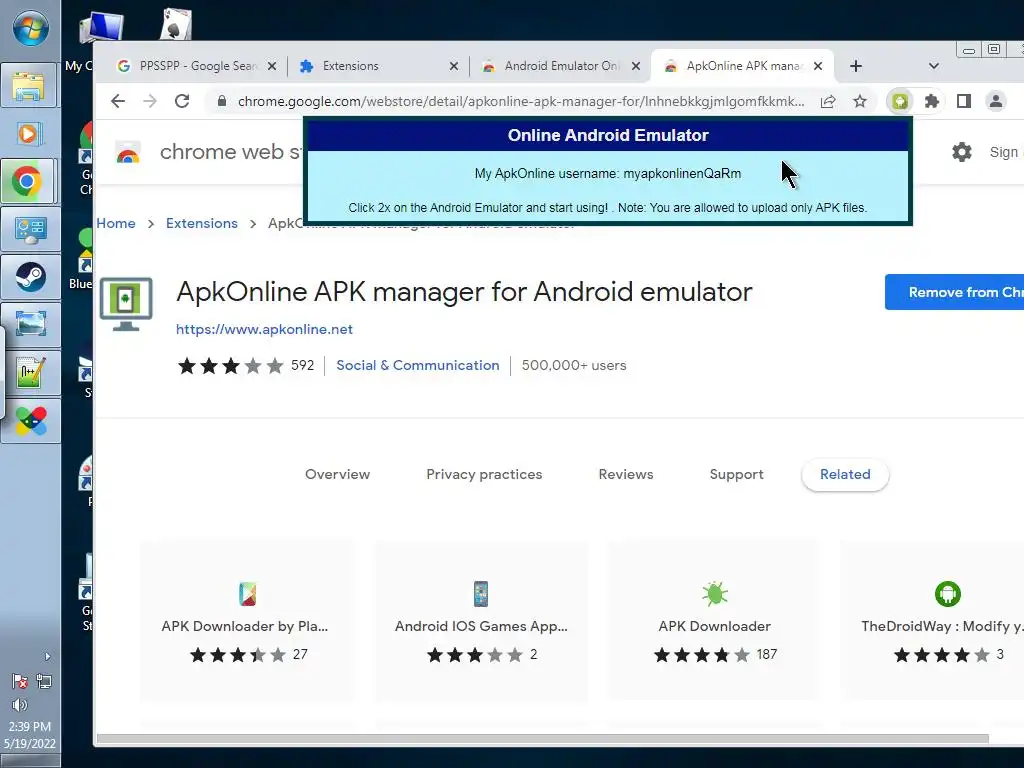Reload the current page
Viewport: 1024px width, 768px height.
click(x=182, y=101)
